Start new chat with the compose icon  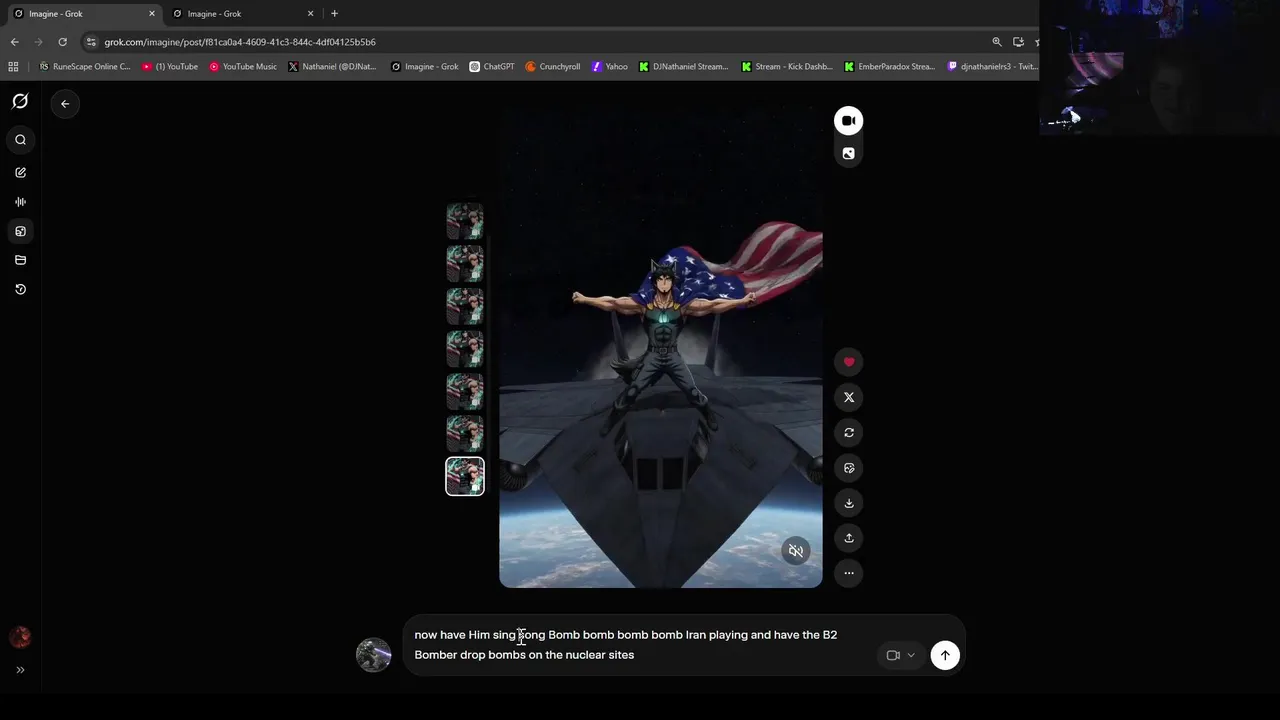tap(20, 173)
